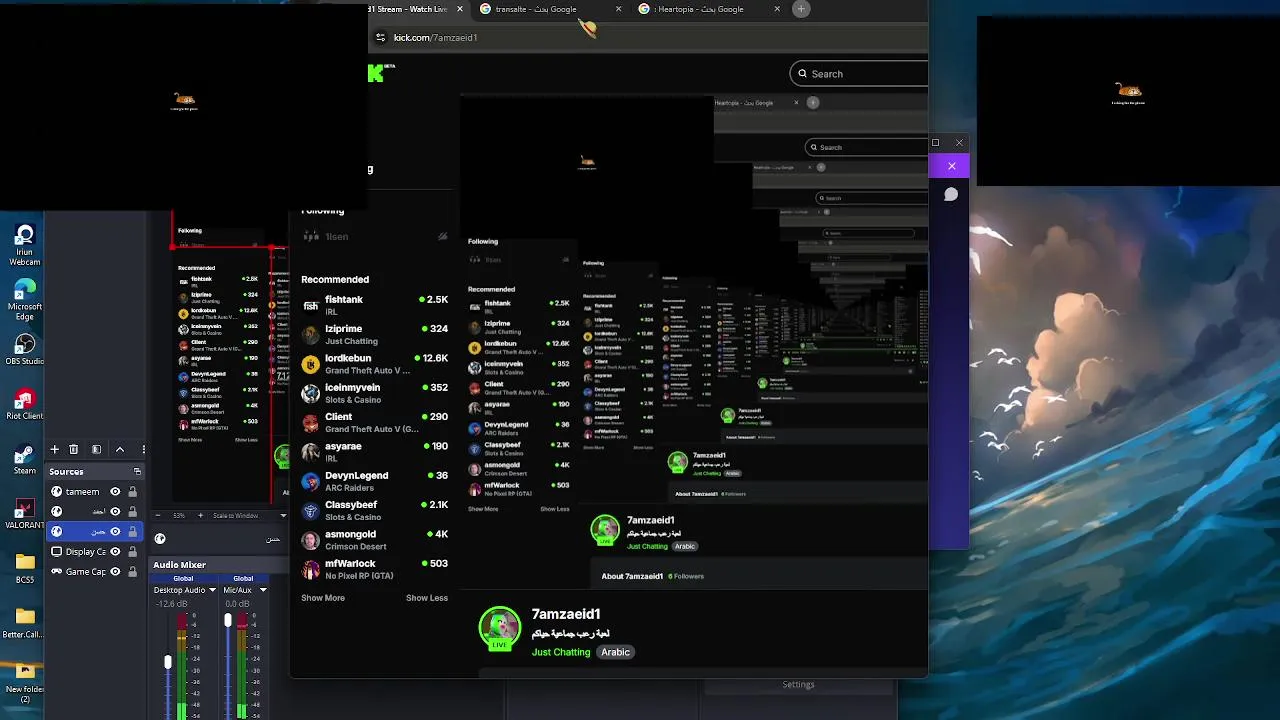The width and height of the screenshot is (1280, 720).
Task: Open the Scale to Window dropdown
Action: (x=249, y=516)
